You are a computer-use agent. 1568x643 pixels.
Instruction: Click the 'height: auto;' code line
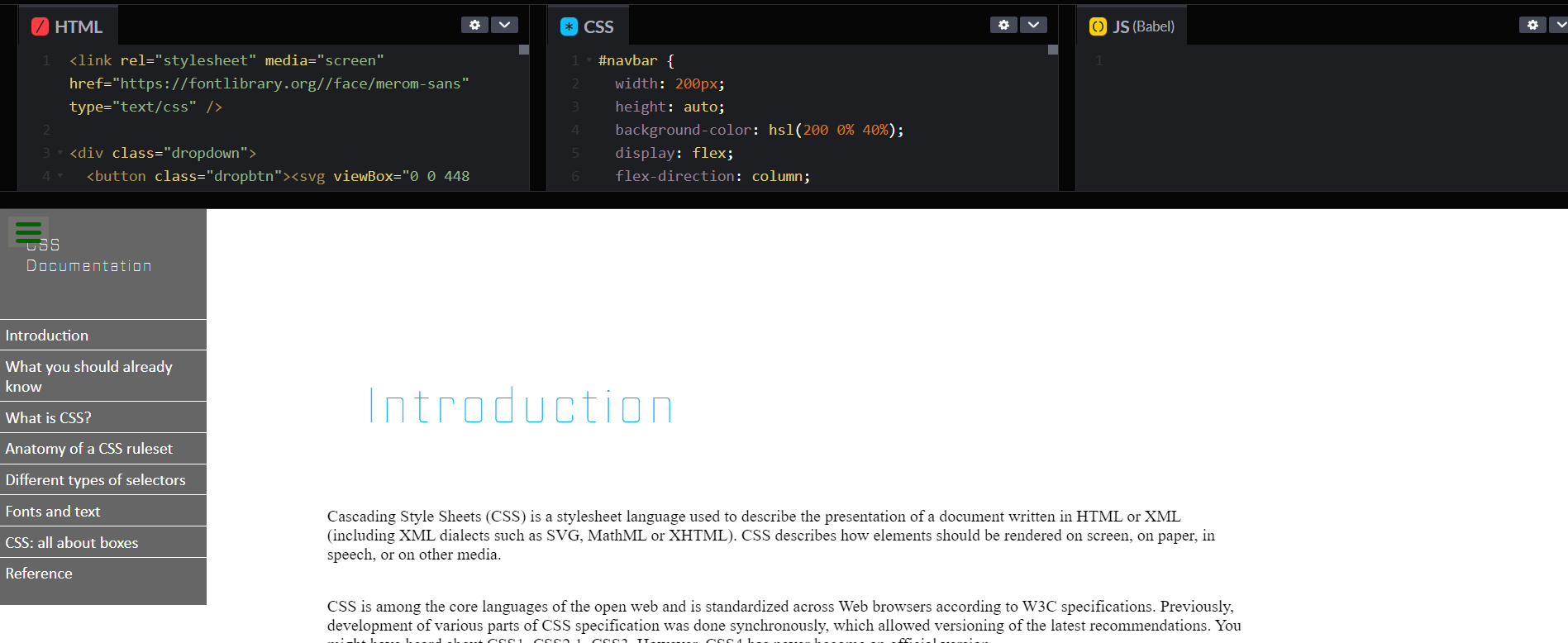tap(670, 107)
